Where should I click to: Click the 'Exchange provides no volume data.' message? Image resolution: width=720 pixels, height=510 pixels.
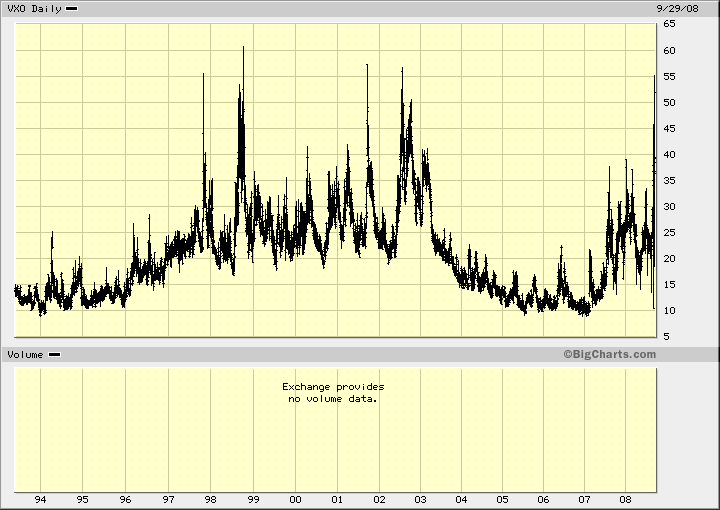coord(333,393)
